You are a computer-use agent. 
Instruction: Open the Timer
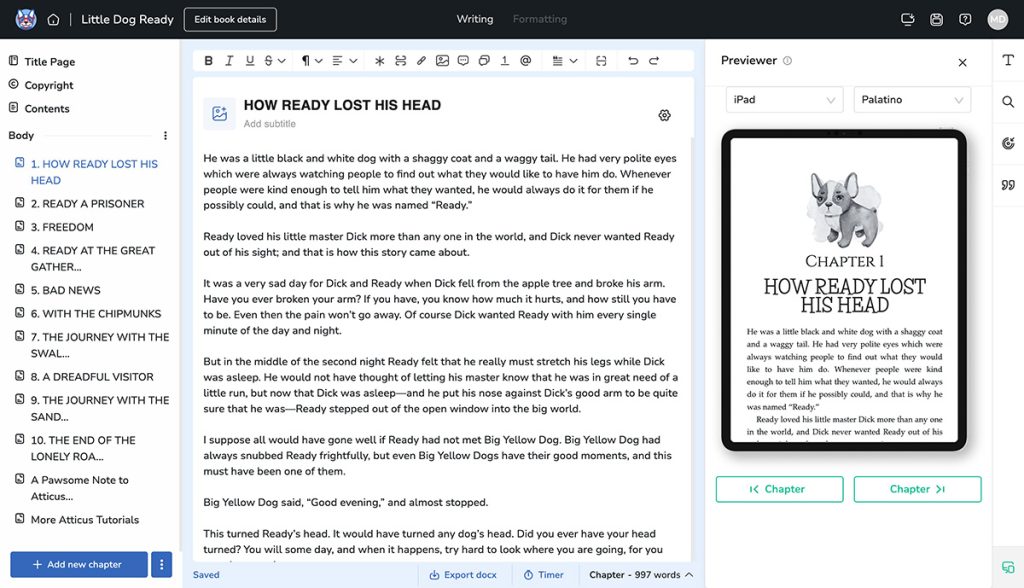click(543, 575)
